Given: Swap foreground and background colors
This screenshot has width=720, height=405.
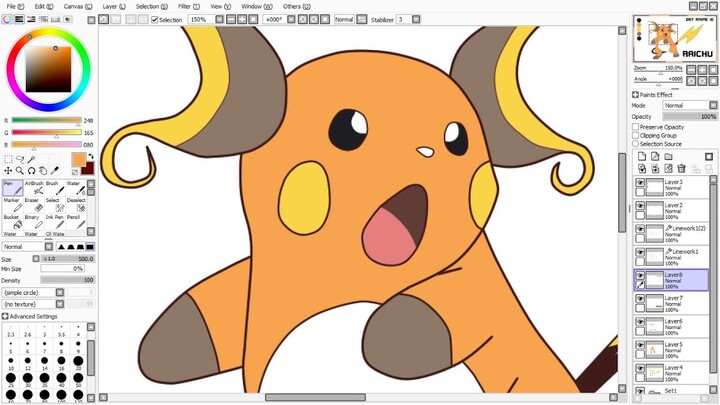Looking at the screenshot, I should click(90, 157).
